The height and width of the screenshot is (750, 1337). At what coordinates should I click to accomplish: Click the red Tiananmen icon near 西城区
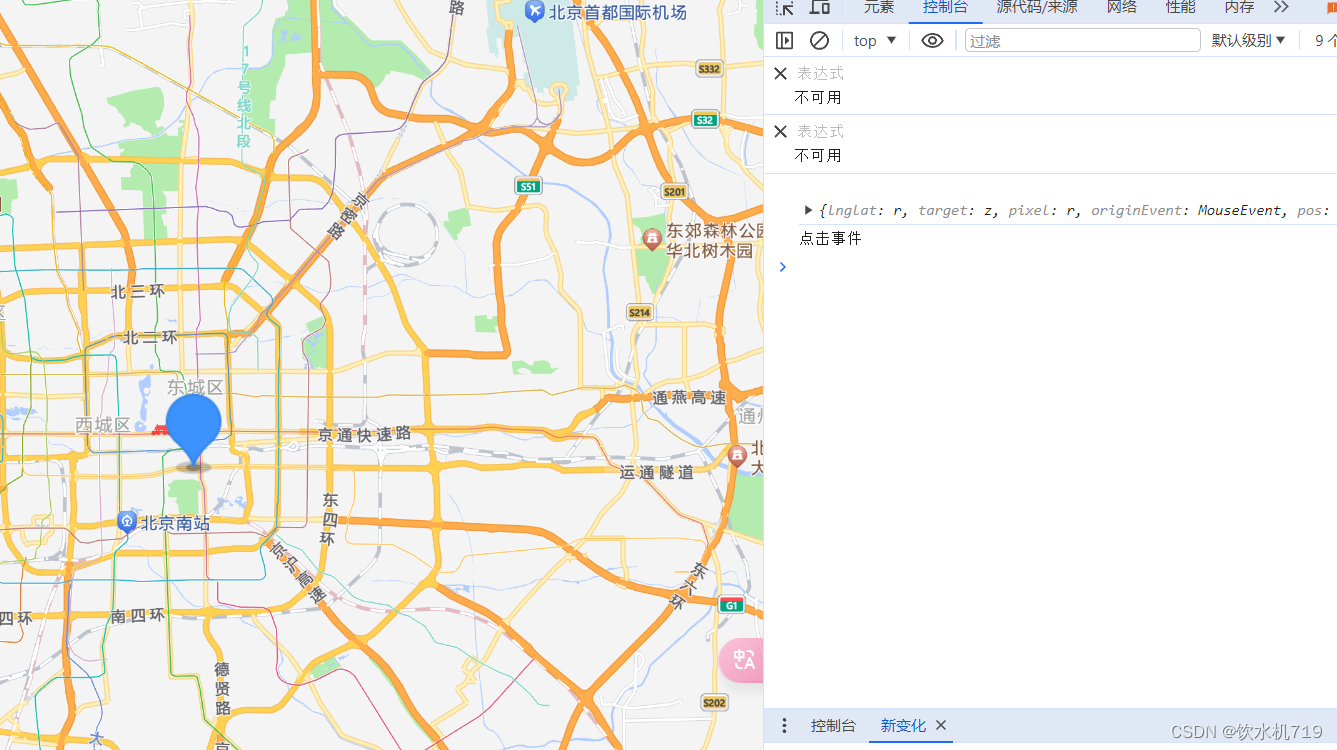[x=160, y=429]
